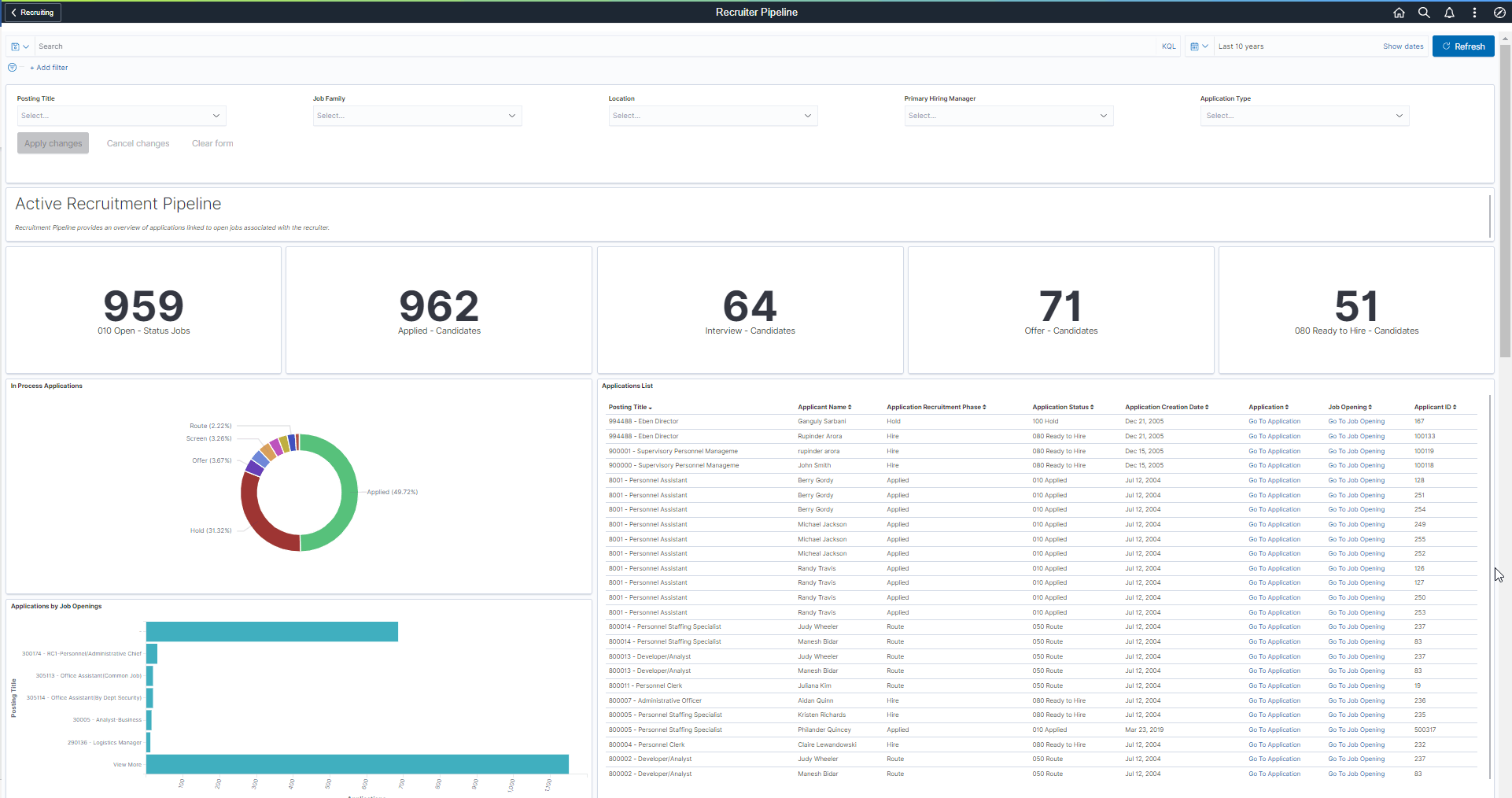Sort the table by Applicant Name column
Viewport: 1512px width, 798px height.
click(x=824, y=407)
